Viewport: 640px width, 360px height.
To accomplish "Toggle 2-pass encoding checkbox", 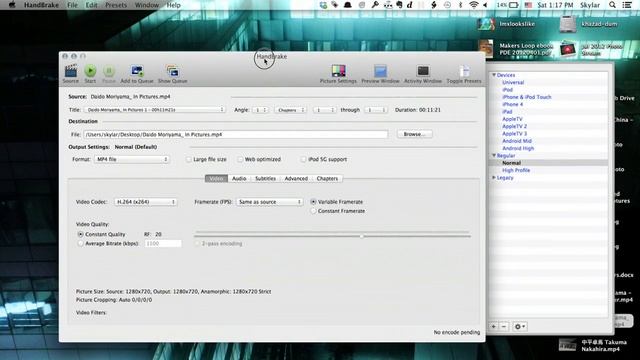I will click(x=198, y=243).
